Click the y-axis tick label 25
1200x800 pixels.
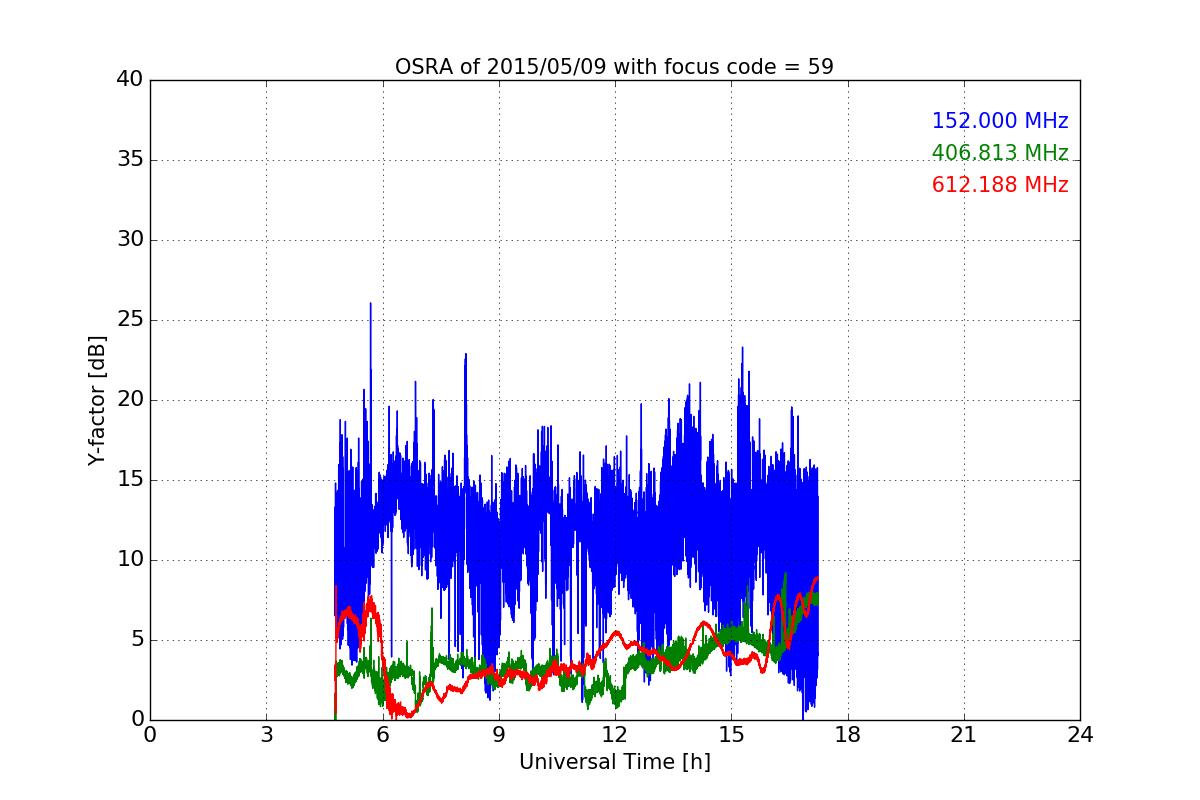pos(130,320)
